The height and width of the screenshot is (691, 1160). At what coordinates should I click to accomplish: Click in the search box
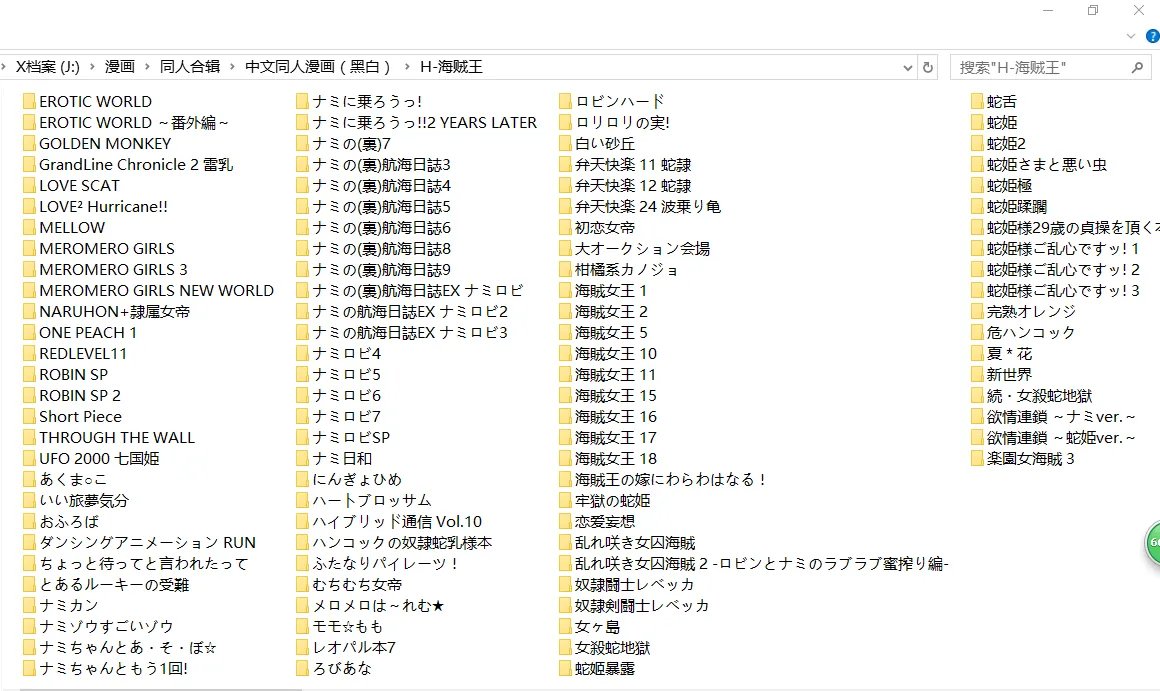point(1040,67)
